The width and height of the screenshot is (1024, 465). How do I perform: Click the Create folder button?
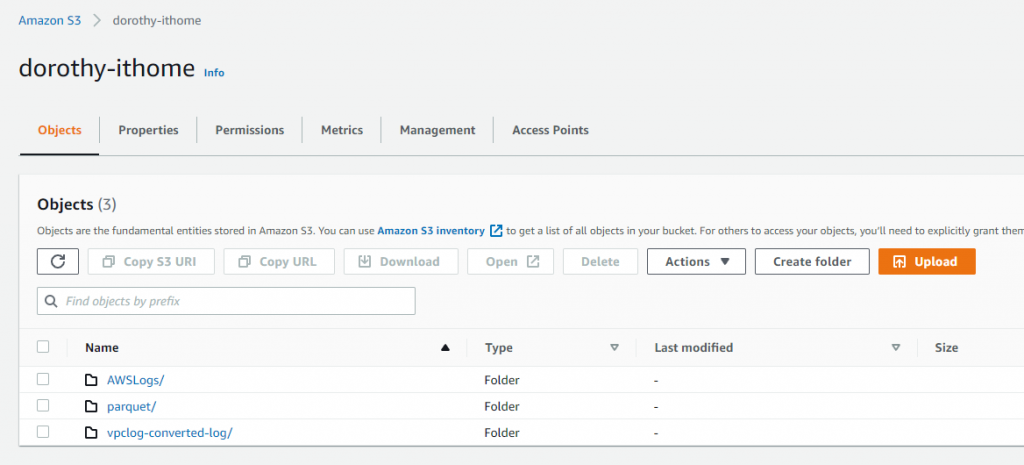[x=812, y=261]
